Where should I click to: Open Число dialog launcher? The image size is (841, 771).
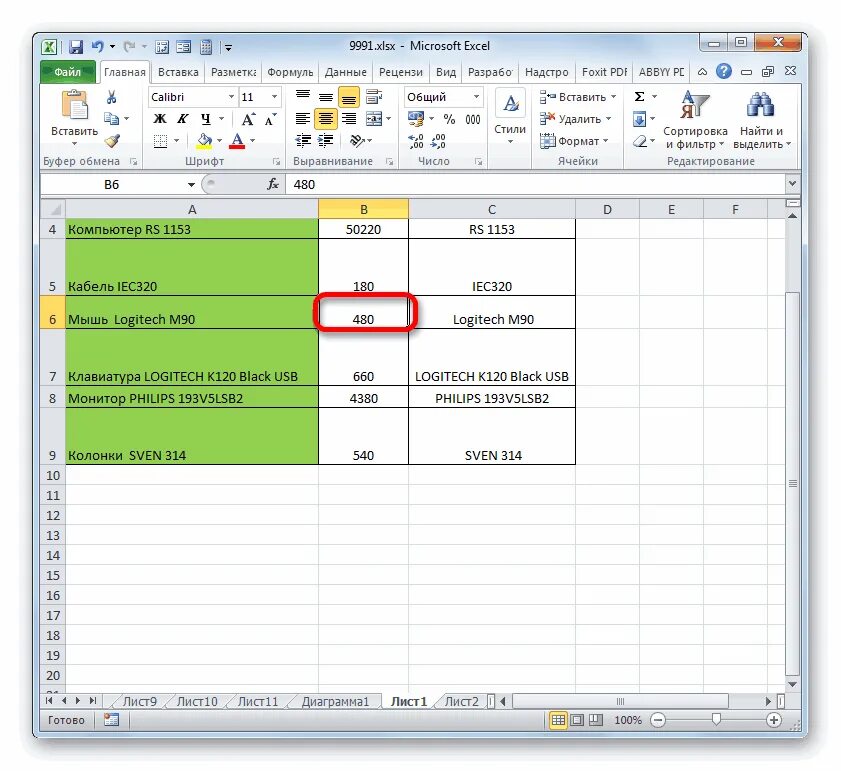click(478, 161)
